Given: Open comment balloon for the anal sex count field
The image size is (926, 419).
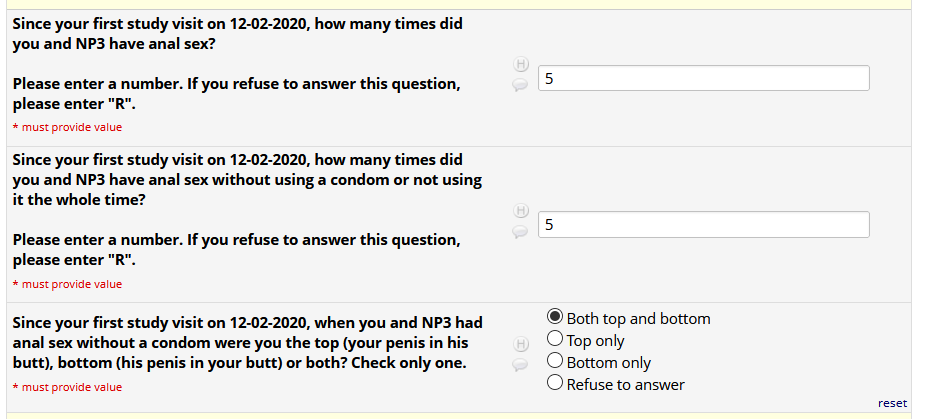Looking at the screenshot, I should coord(520,86).
